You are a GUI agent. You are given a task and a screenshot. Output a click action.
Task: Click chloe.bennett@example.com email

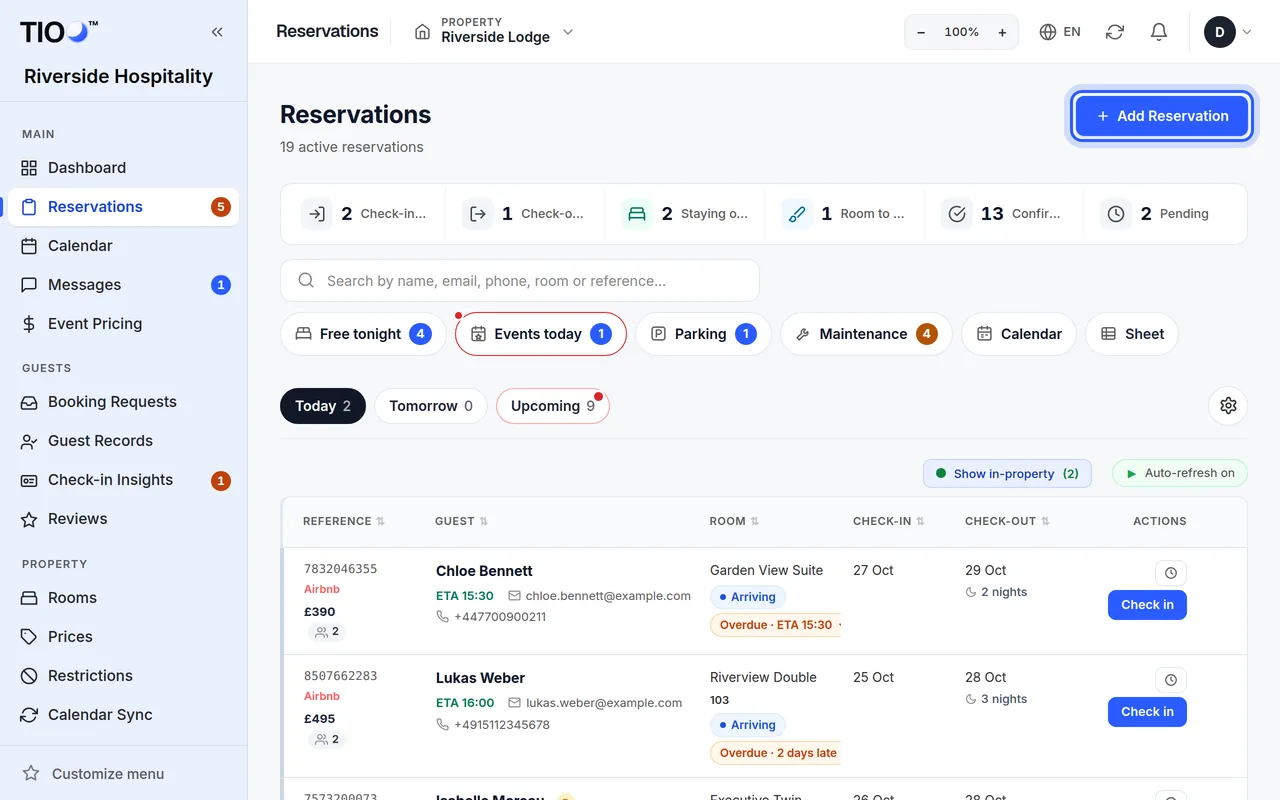point(608,596)
